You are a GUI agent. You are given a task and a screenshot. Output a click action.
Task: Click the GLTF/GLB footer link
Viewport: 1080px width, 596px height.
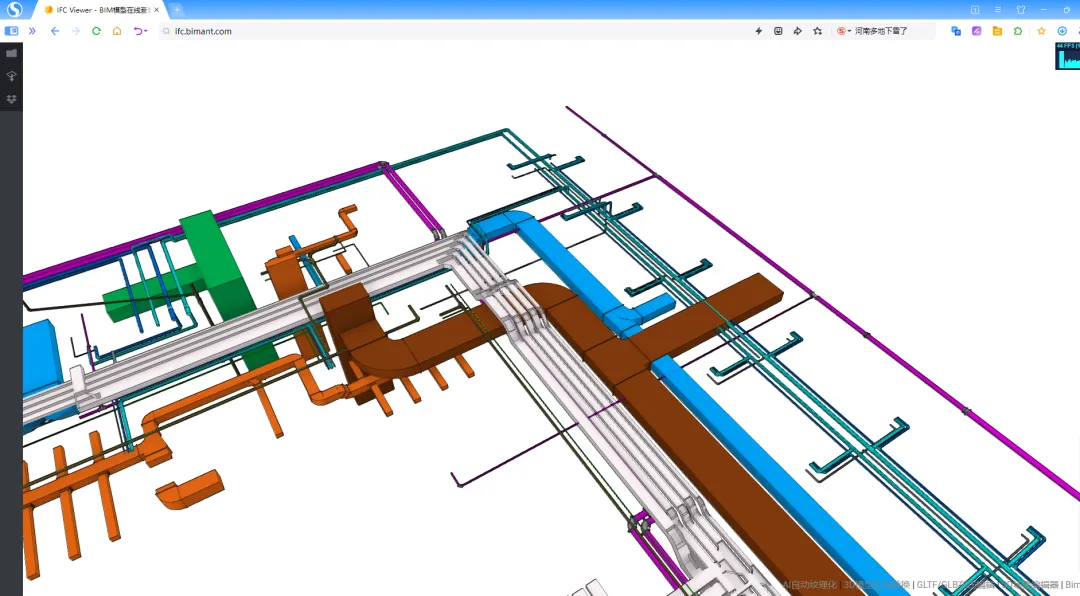(956, 584)
